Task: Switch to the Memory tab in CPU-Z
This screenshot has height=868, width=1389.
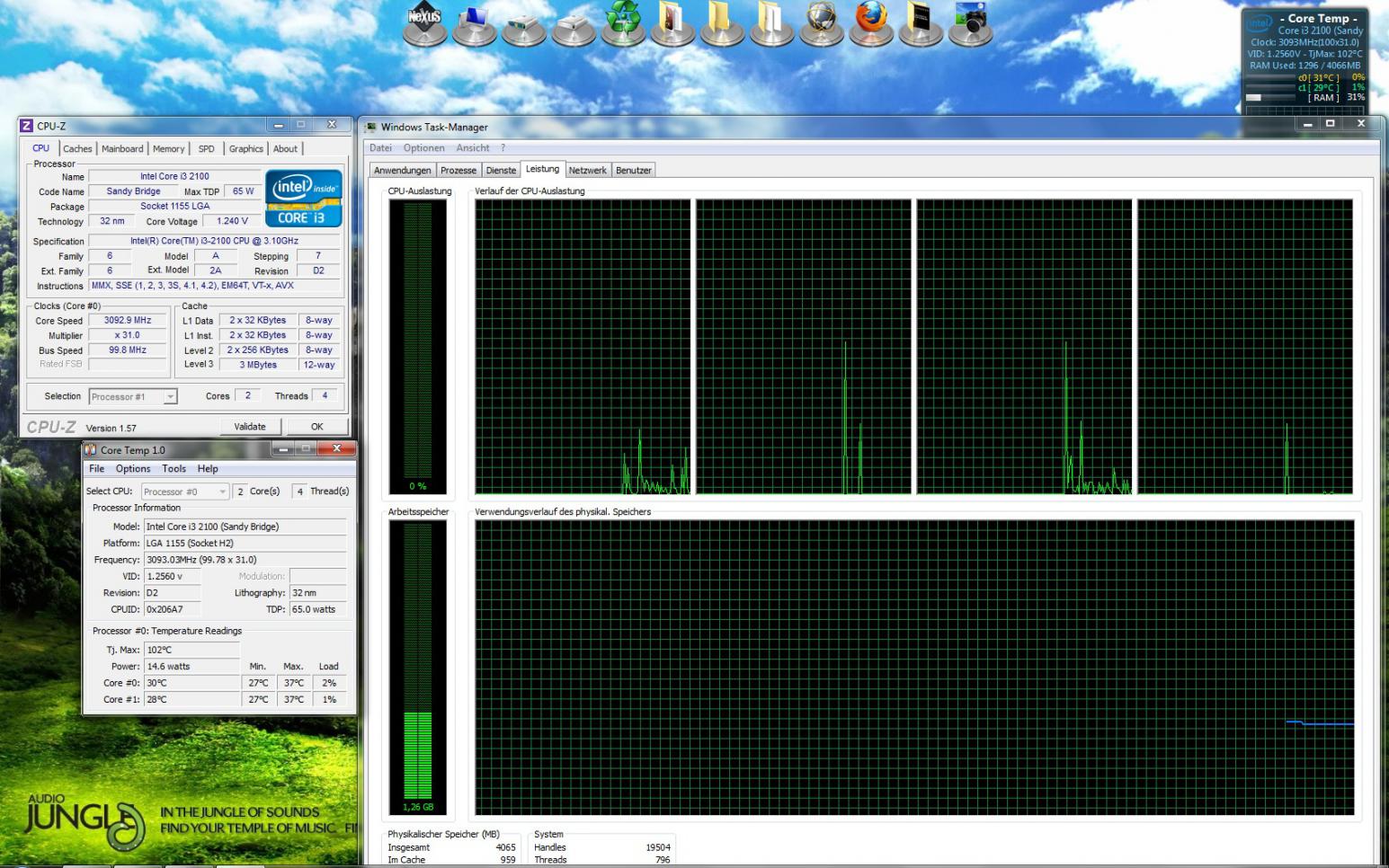Action: coord(168,149)
